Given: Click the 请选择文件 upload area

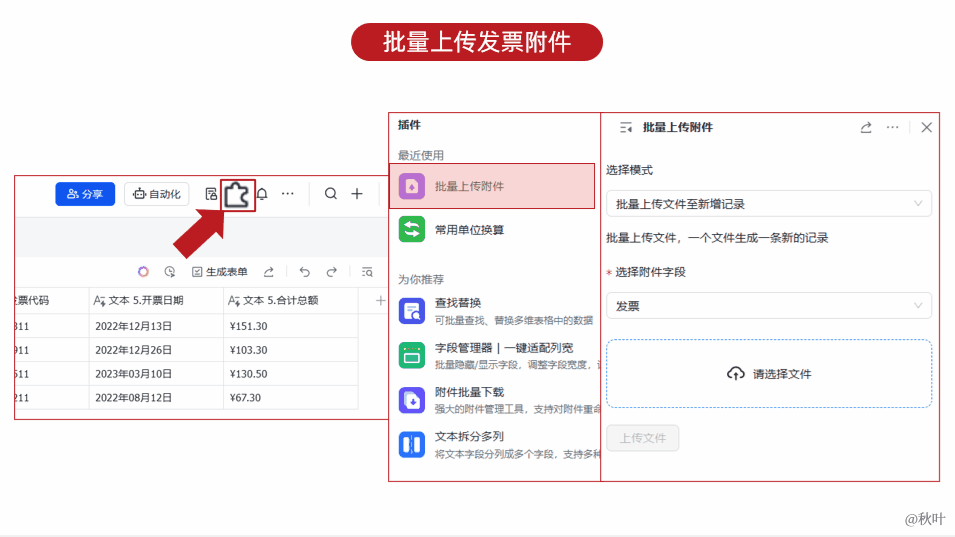Looking at the screenshot, I should tap(768, 374).
